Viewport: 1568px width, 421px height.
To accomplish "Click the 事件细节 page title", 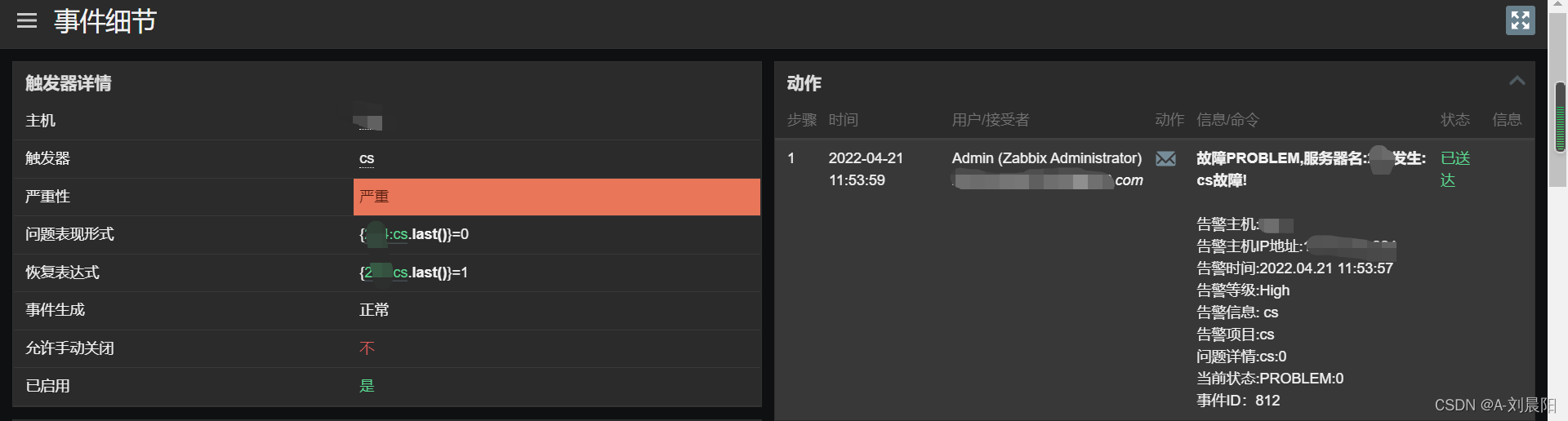I will click(105, 21).
